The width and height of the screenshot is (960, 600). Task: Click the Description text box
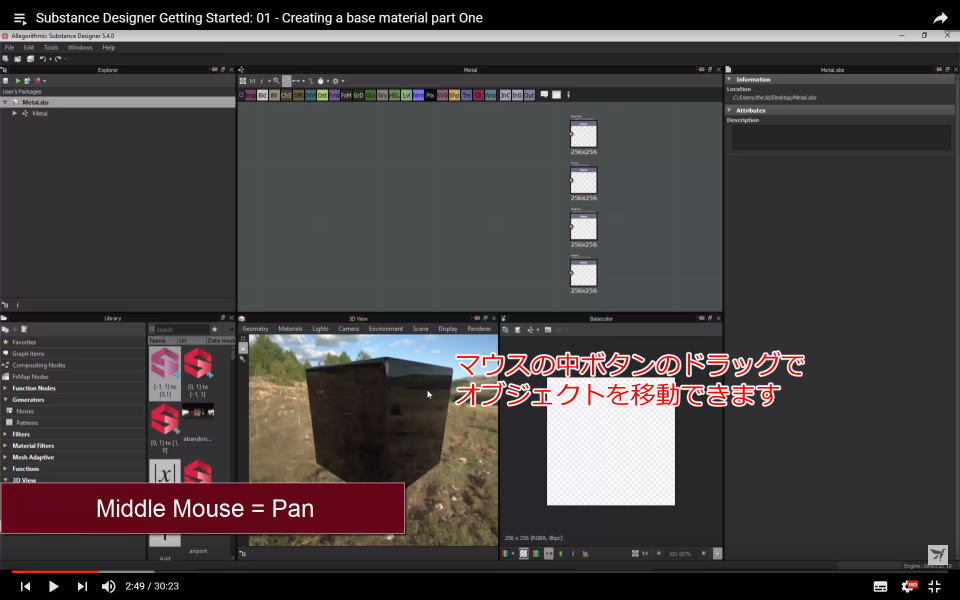tap(841, 138)
